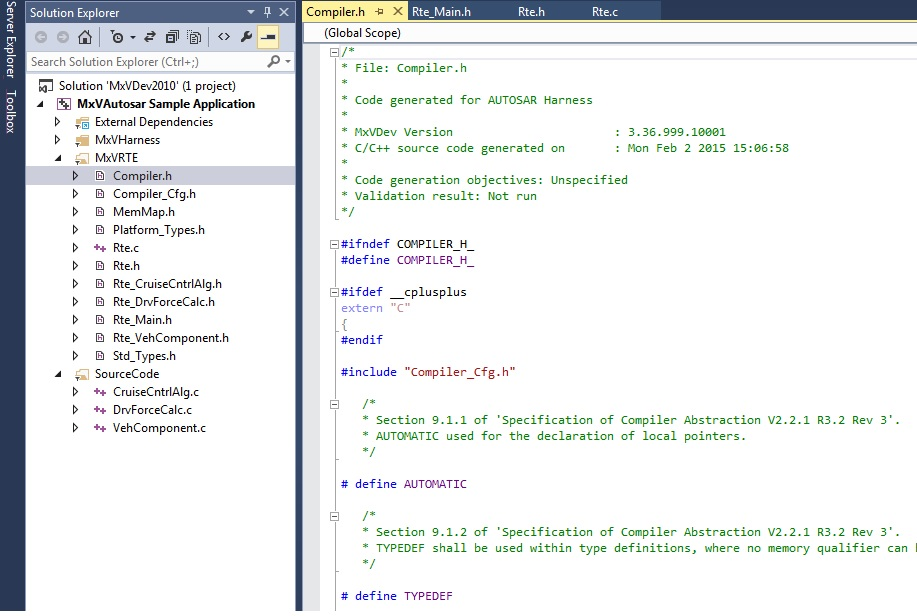
Task: Click the Pending Changes Filter clock icon
Action: [117, 37]
